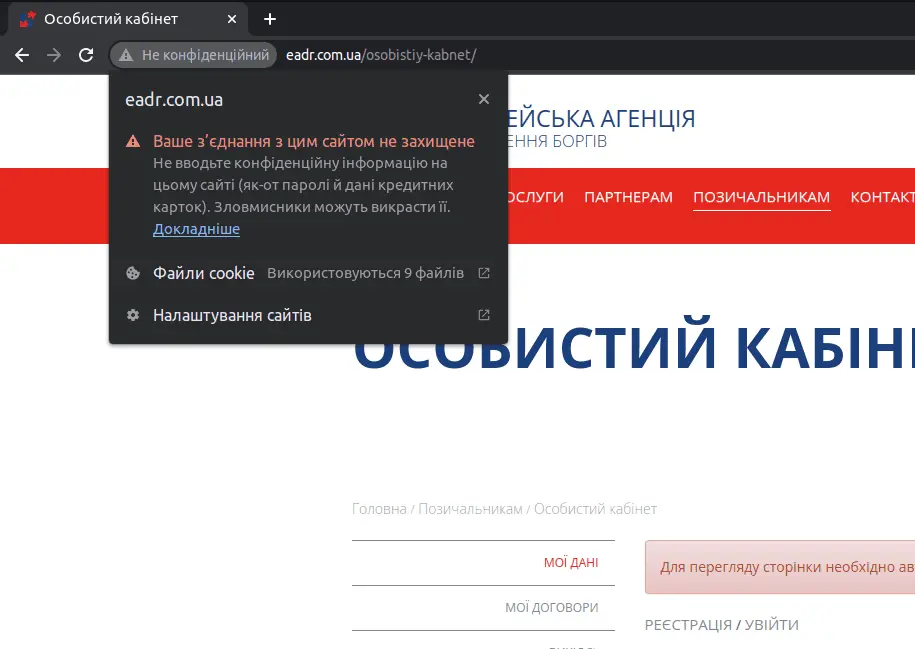Open external link icon for Файли cookie
Screen dimensions: 915x649
point(484,273)
